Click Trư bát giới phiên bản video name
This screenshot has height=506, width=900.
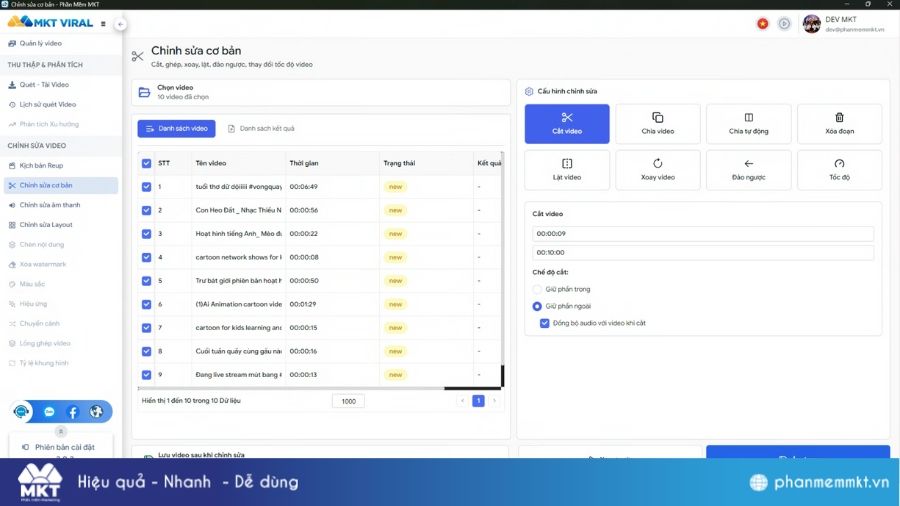click(238, 281)
